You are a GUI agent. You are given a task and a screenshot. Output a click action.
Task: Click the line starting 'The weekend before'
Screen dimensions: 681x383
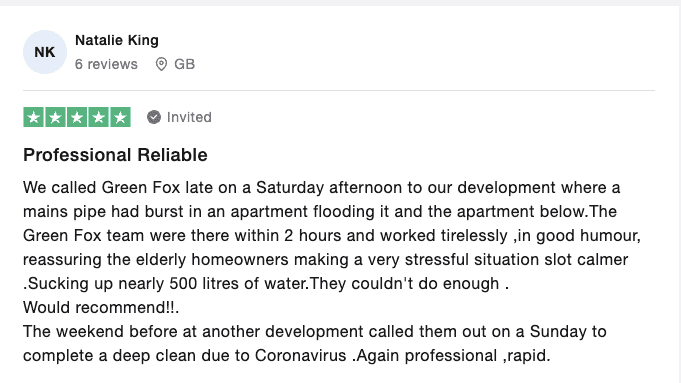315,332
